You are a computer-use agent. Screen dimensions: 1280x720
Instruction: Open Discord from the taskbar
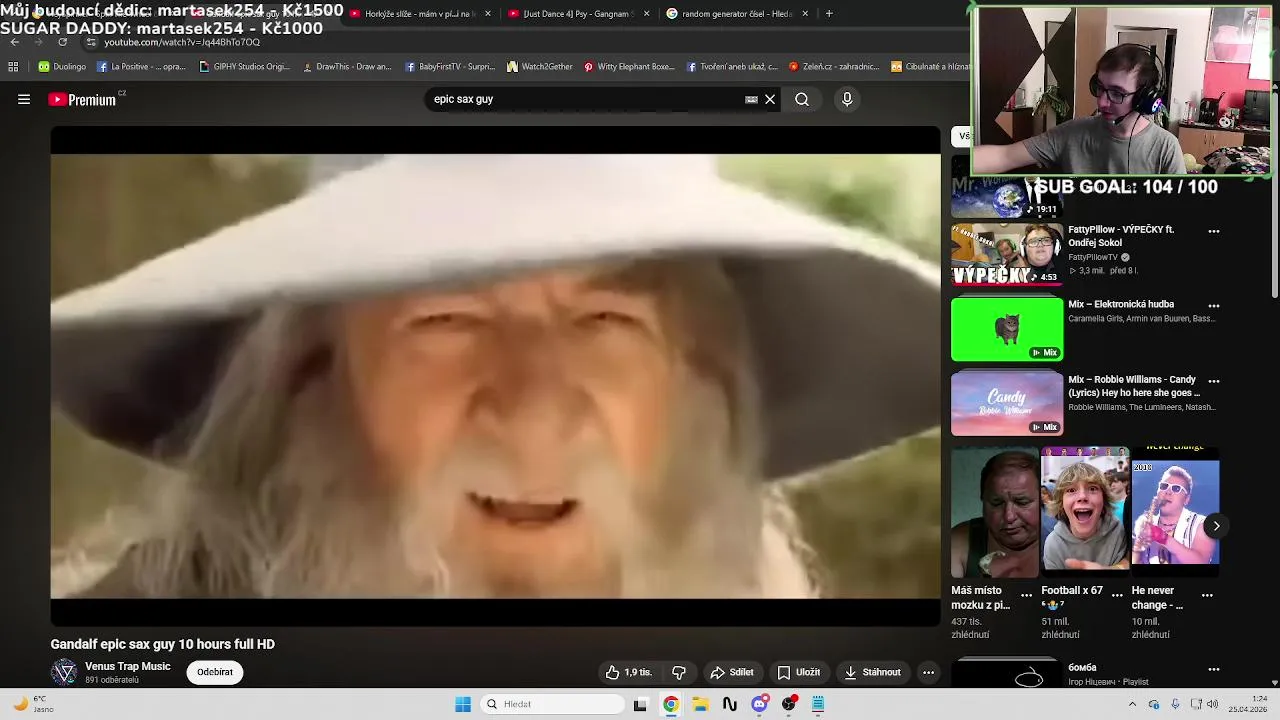click(759, 704)
